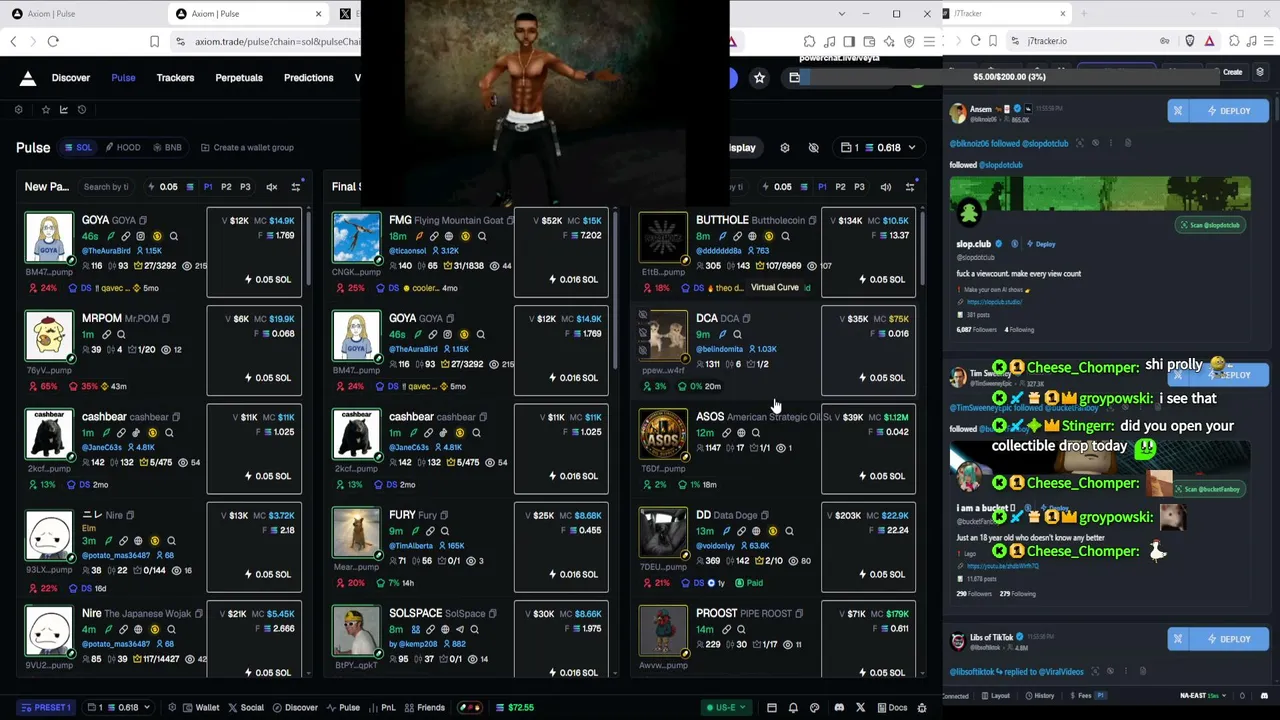Viewport: 1280px width, 720px height.
Task: Open the chart icon in sub-toolbar
Action: pyautogui.click(x=64, y=109)
